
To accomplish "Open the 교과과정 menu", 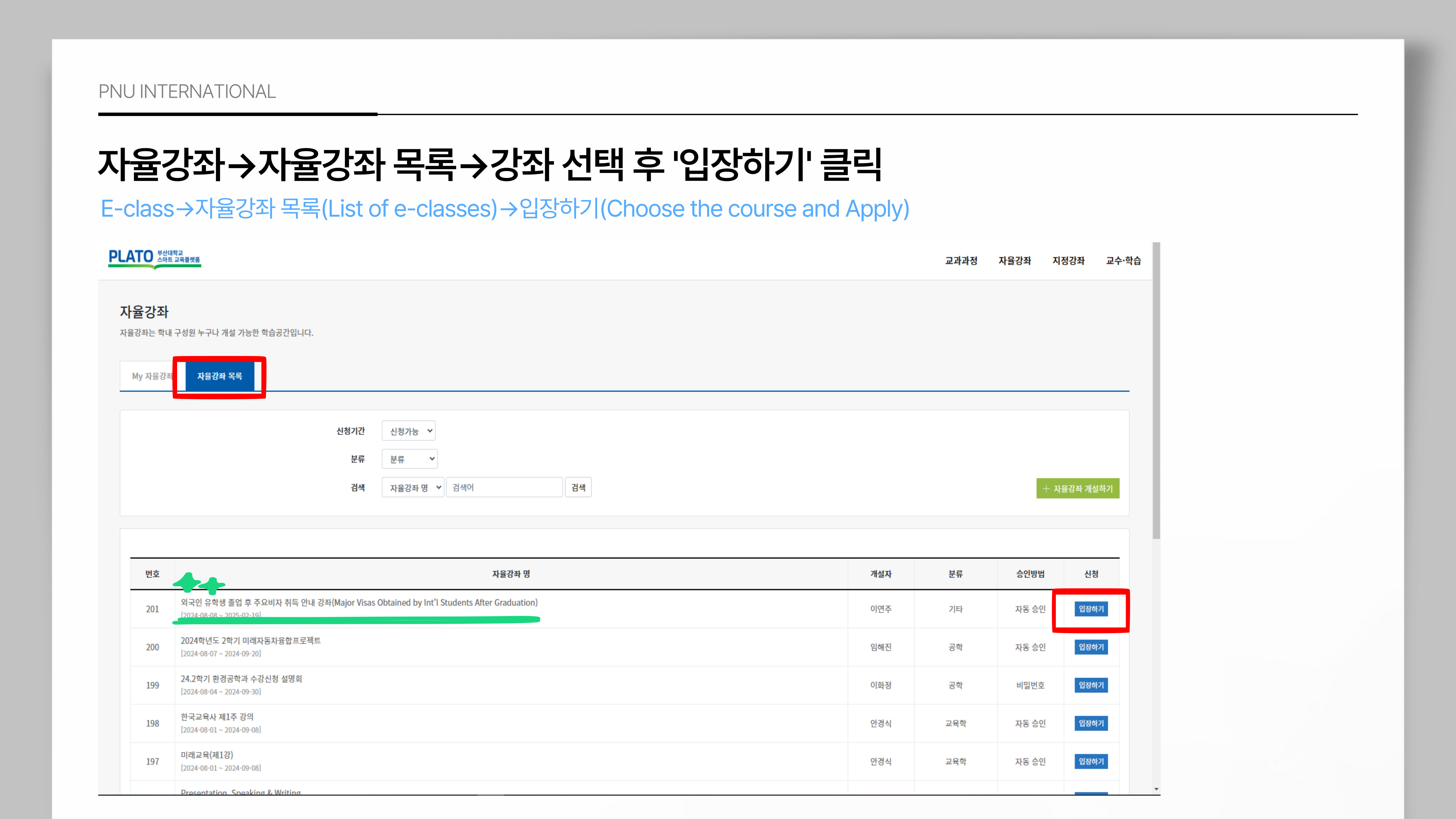I will click(x=961, y=261).
